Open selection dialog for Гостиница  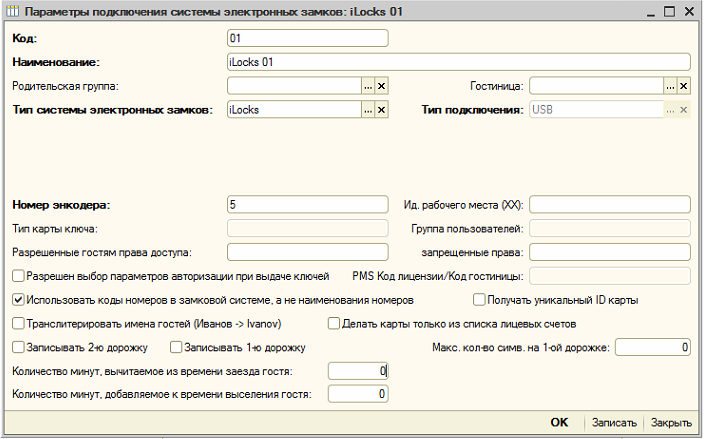point(670,86)
